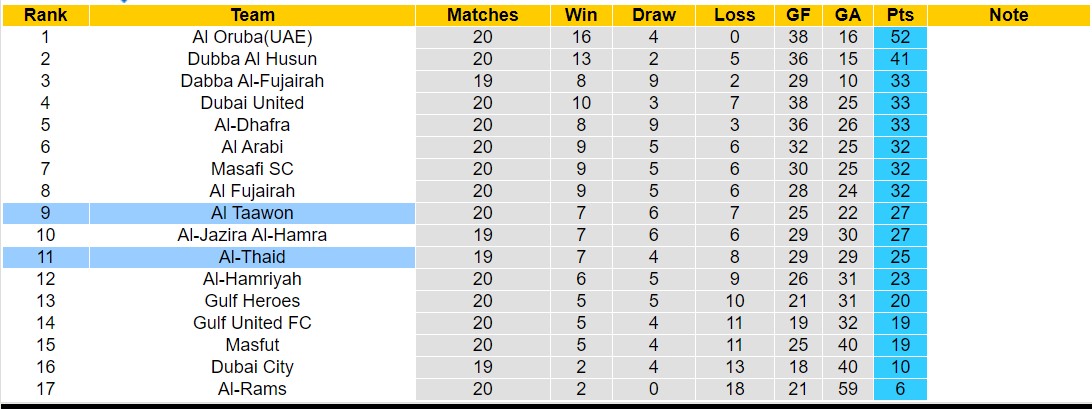
Task: Click the Loss column header
Action: (735, 15)
